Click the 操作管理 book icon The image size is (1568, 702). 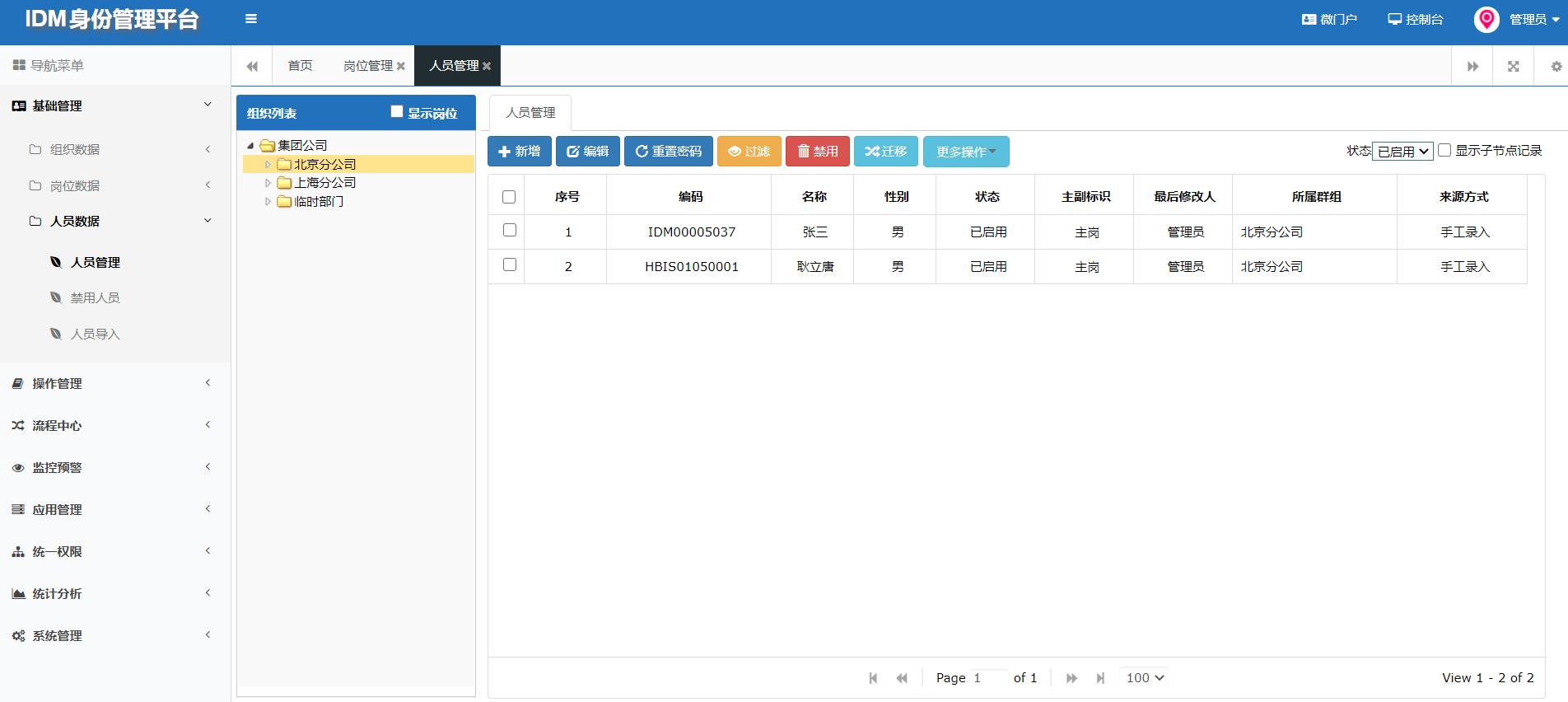(18, 383)
